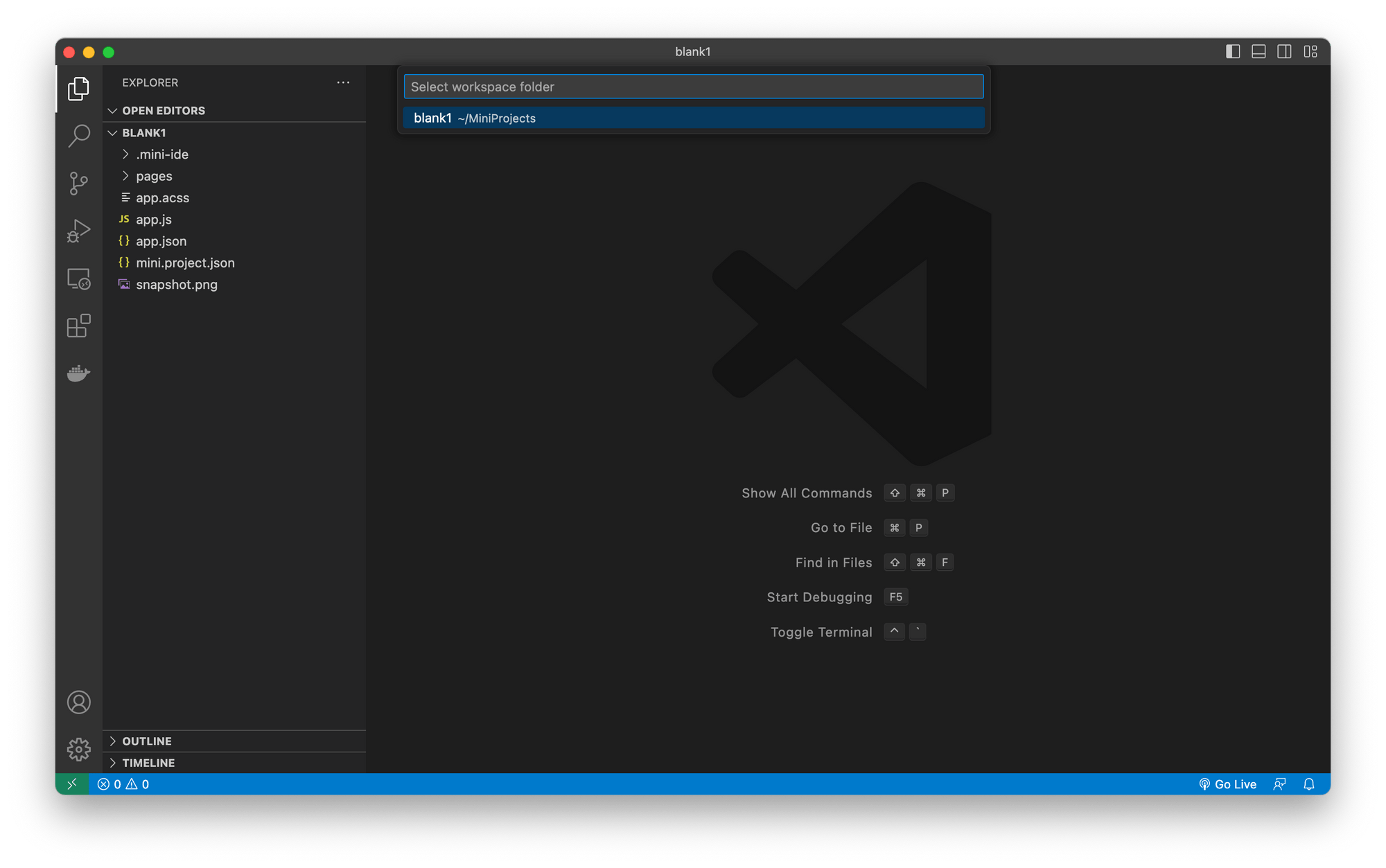Image resolution: width=1386 pixels, height=868 pixels.
Task: Open the Remote Explorer icon
Action: tap(78, 278)
